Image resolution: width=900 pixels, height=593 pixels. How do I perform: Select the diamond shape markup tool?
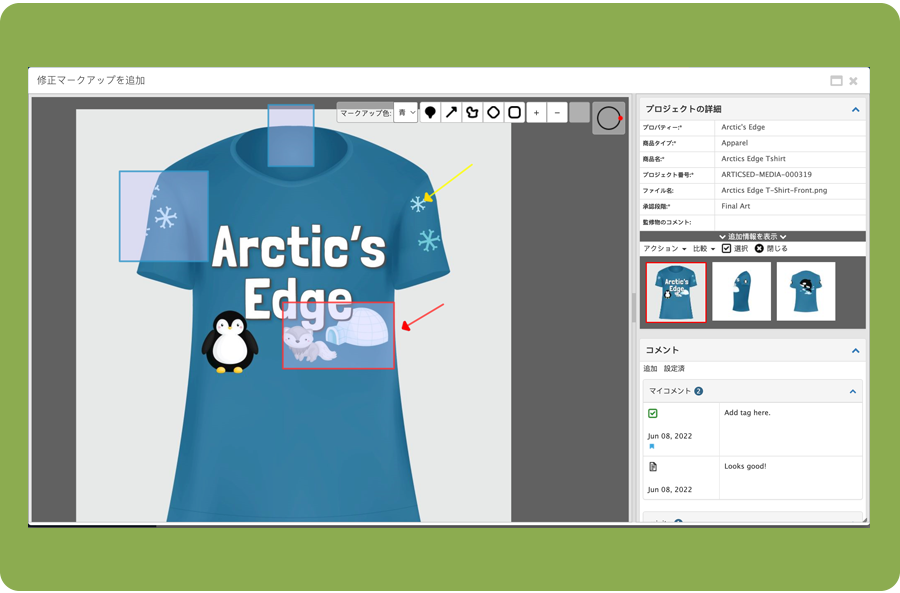493,113
